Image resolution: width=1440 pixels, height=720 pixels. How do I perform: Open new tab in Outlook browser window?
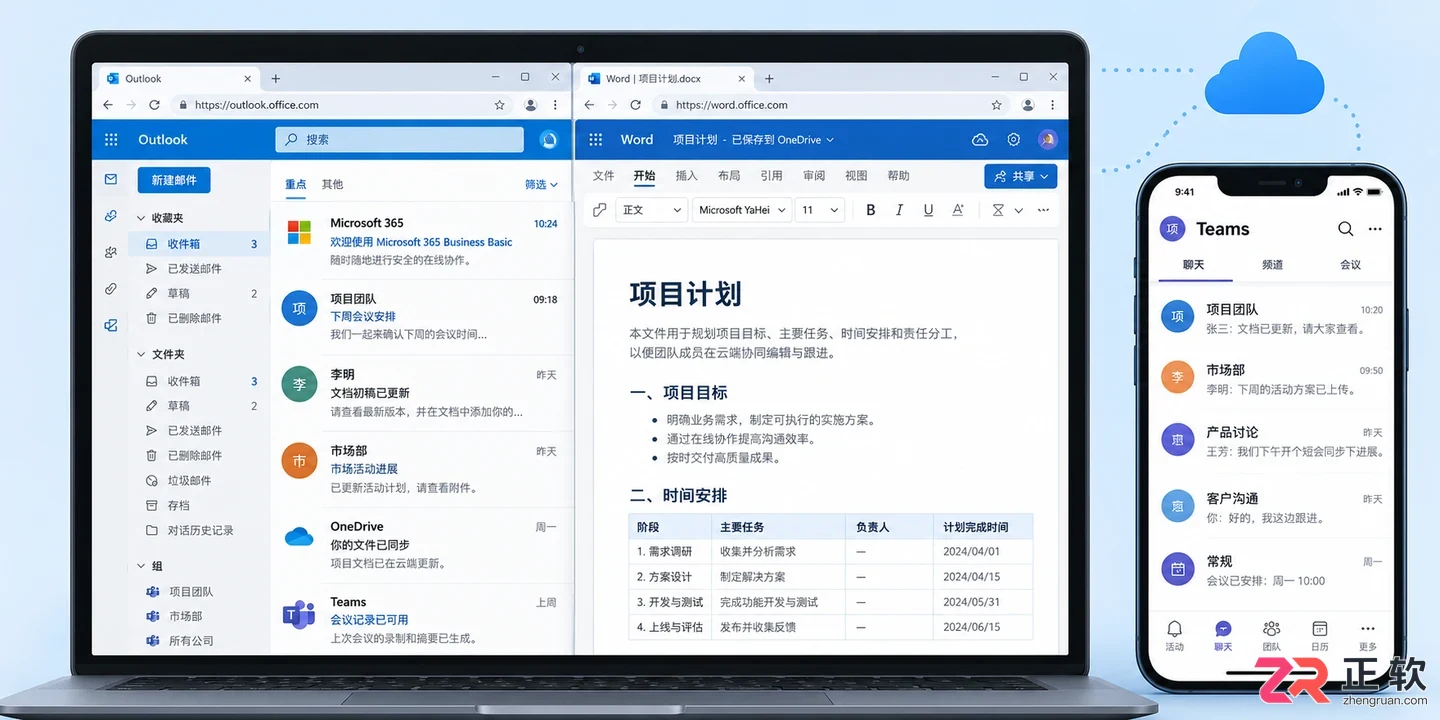coord(276,78)
